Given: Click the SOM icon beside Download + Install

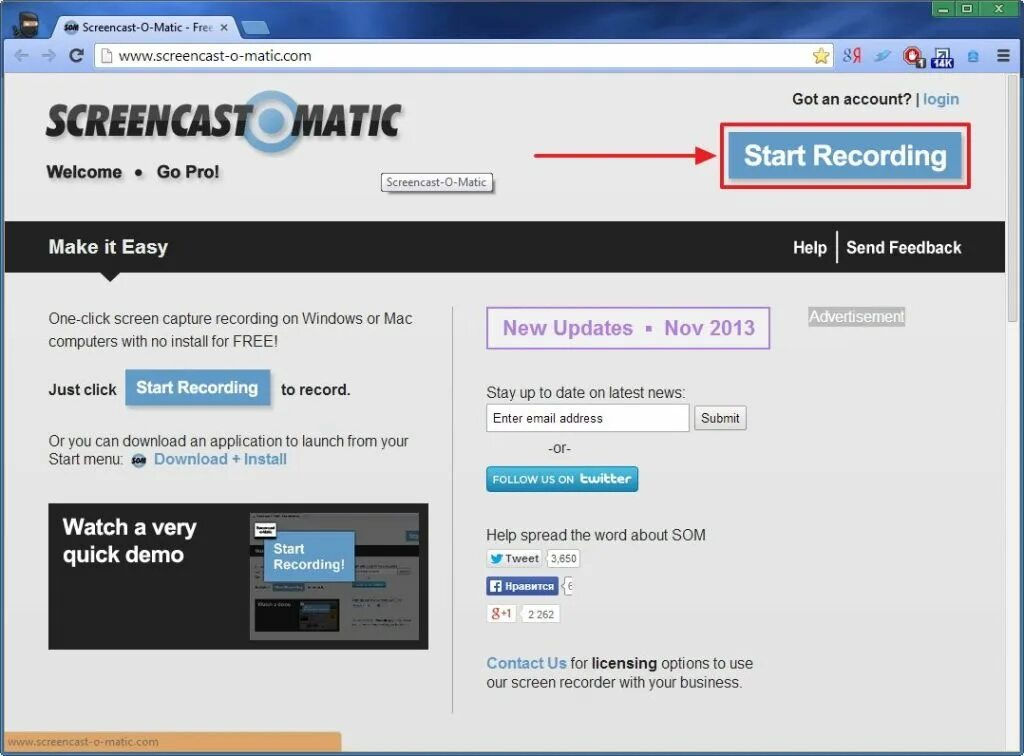Looking at the screenshot, I should tap(138, 460).
